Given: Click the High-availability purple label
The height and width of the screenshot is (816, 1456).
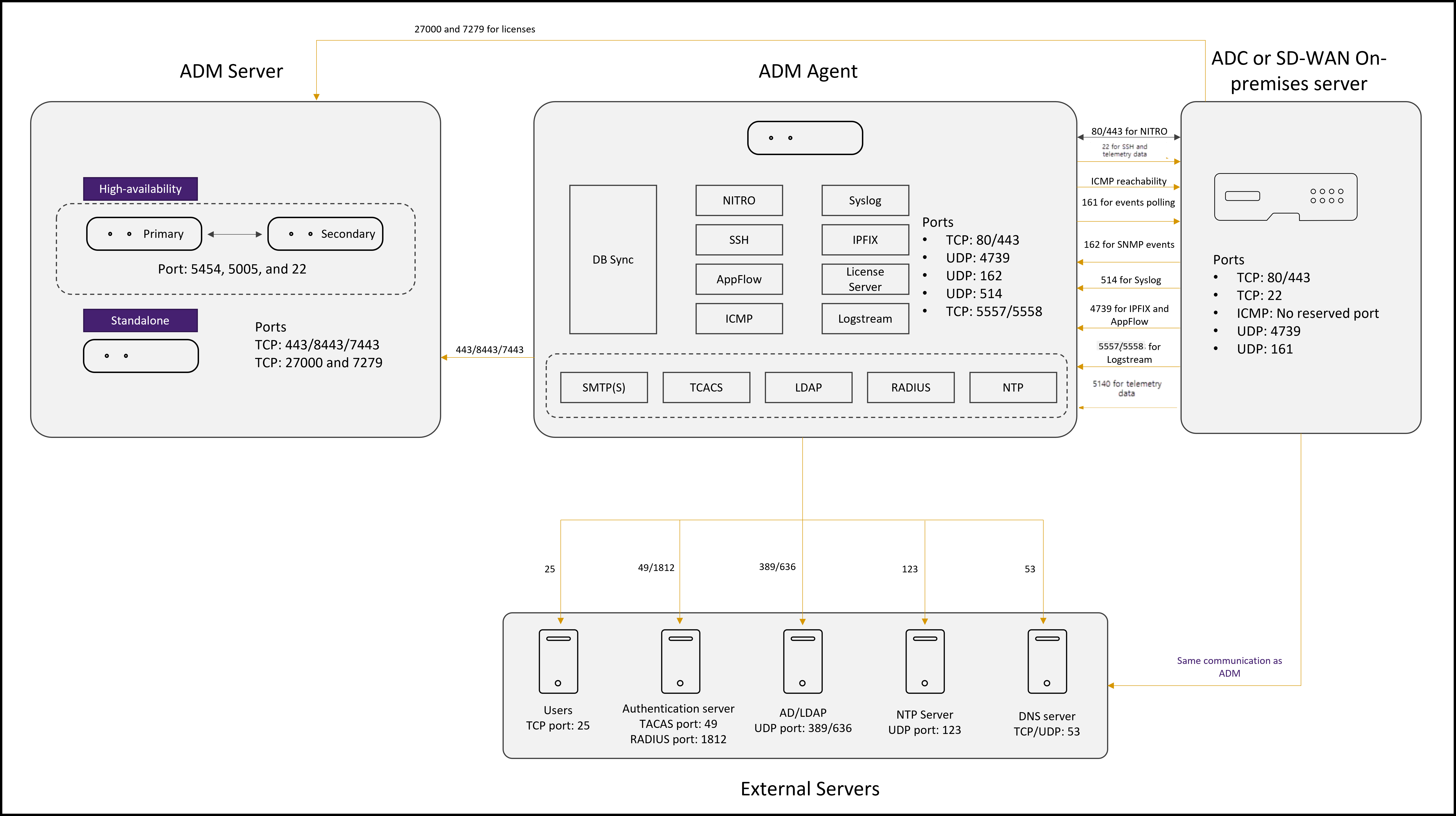Looking at the screenshot, I should (140, 189).
